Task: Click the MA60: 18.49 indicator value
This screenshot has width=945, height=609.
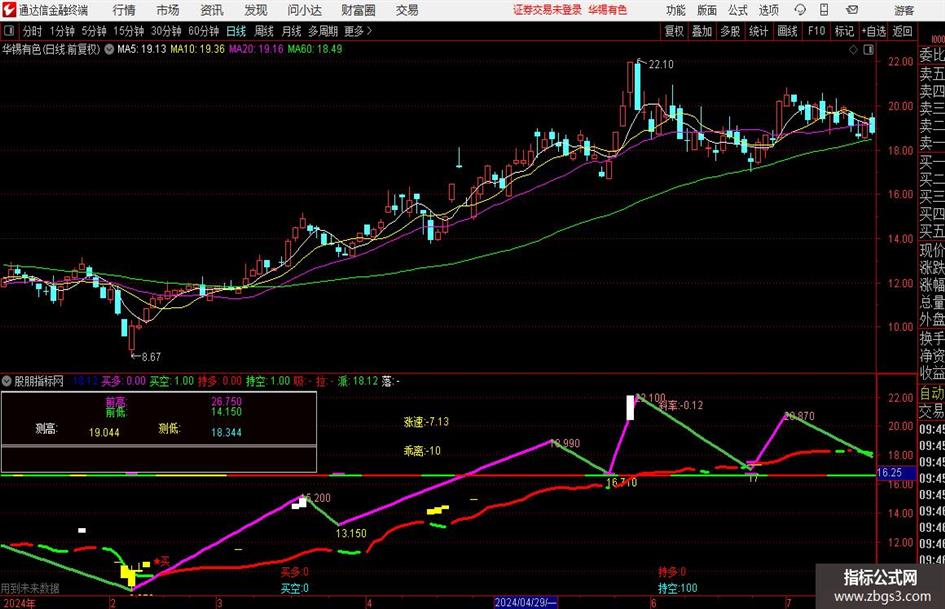Action: (315, 49)
